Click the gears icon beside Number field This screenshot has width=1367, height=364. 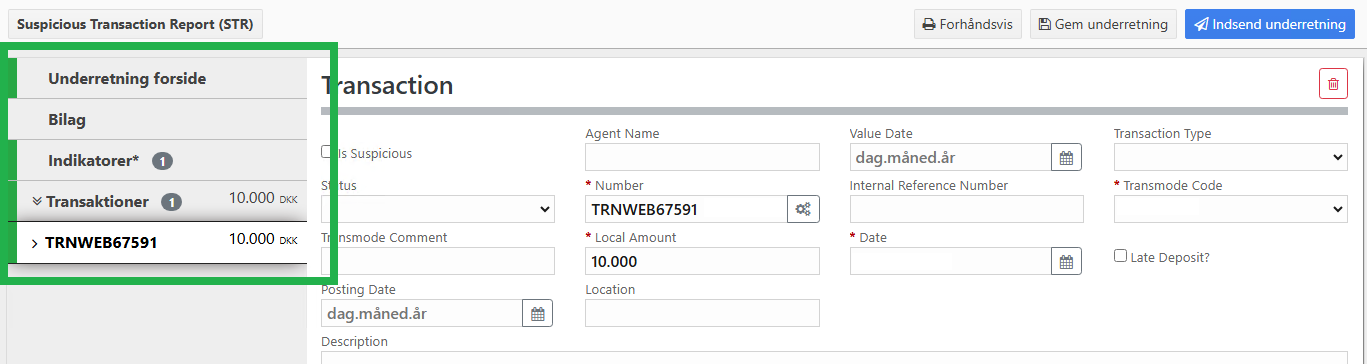coord(803,209)
